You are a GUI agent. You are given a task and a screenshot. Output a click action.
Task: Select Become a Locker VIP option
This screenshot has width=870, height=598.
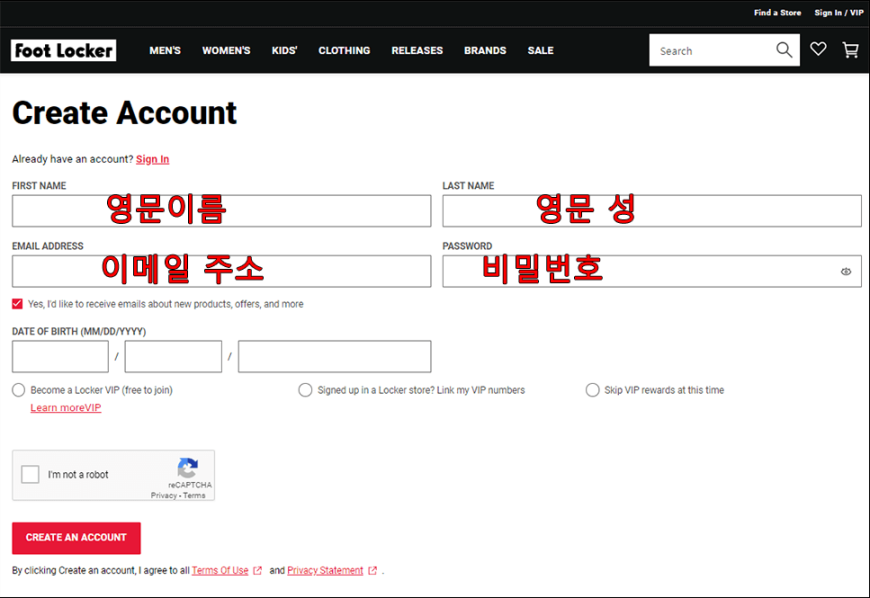coord(18,390)
